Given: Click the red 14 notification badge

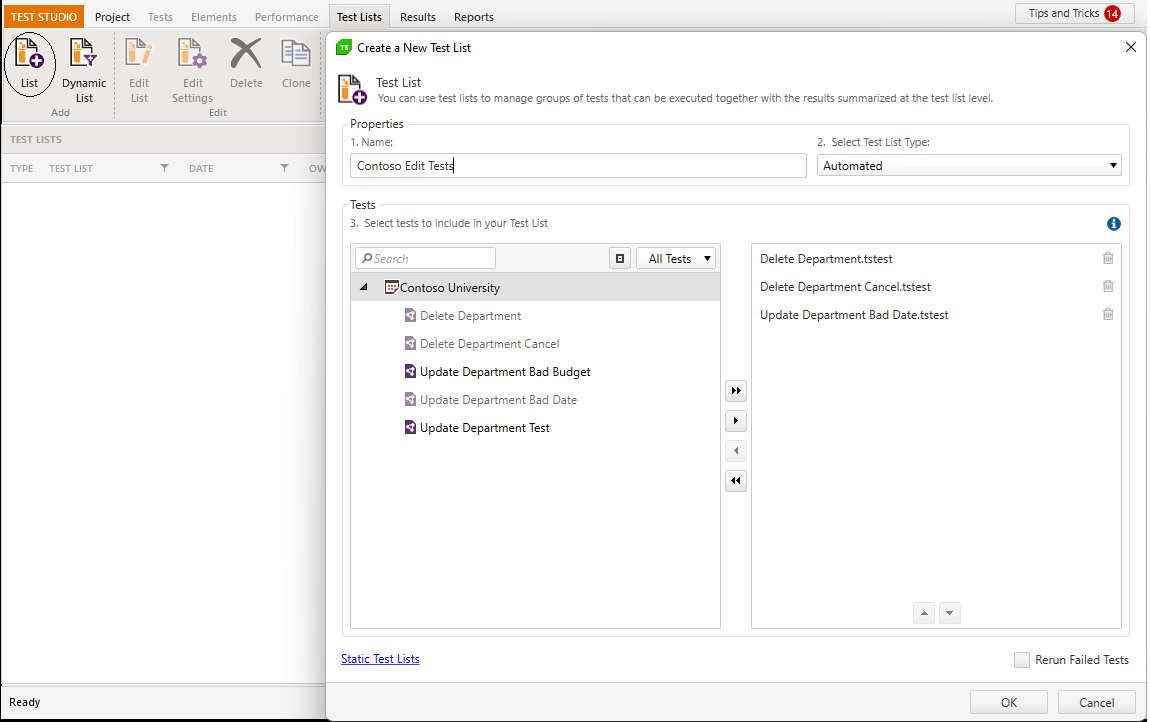Looking at the screenshot, I should click(1112, 13).
